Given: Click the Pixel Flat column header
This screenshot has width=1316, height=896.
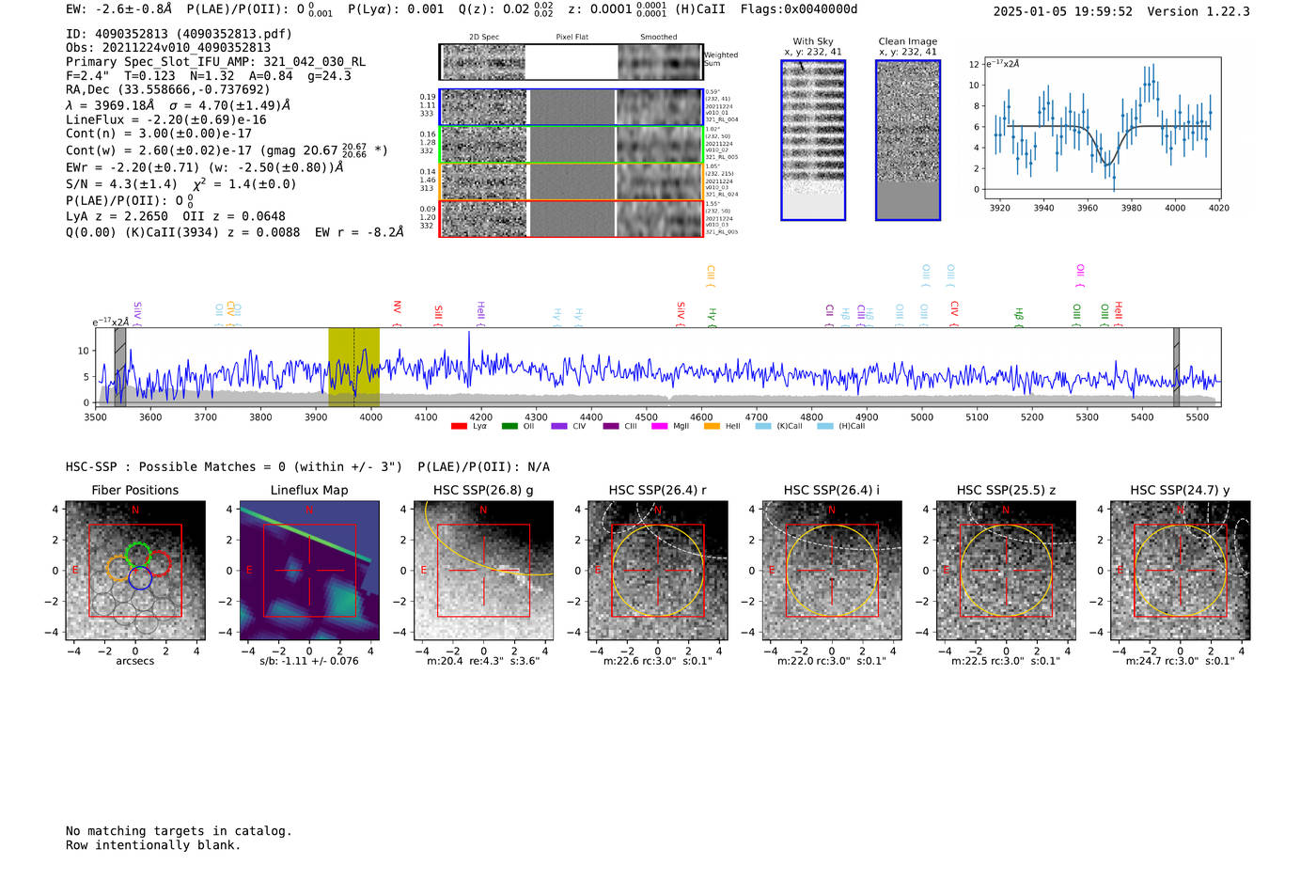Looking at the screenshot, I should [x=572, y=38].
